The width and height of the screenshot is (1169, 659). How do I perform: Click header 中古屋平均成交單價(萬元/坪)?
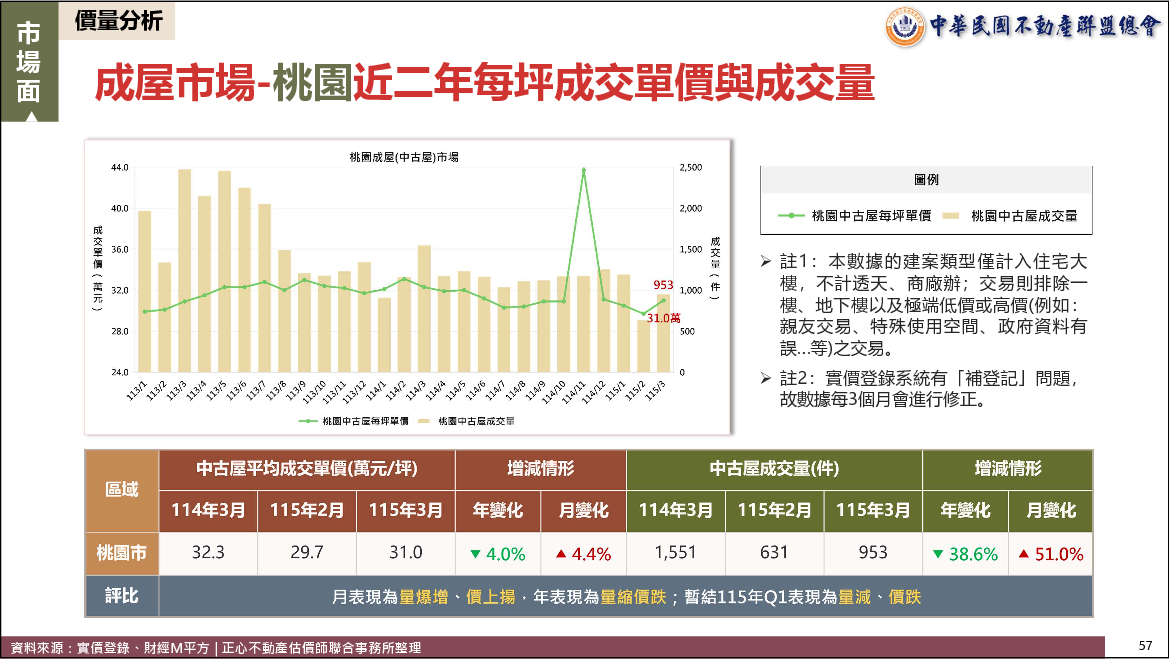coord(306,469)
